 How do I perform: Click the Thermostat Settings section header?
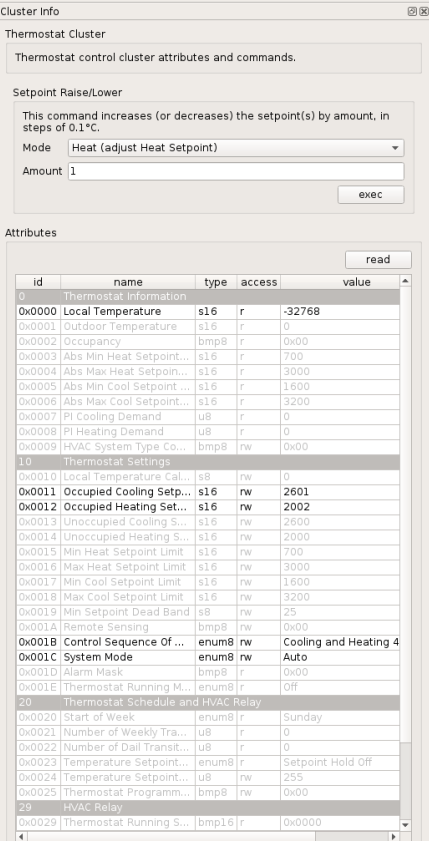(208, 462)
